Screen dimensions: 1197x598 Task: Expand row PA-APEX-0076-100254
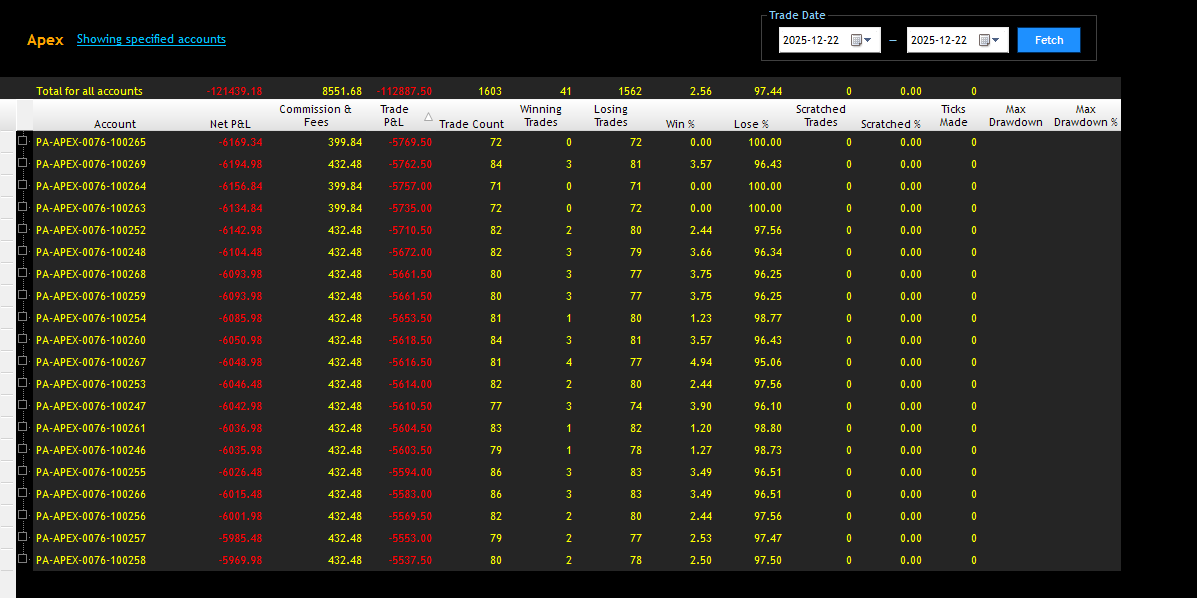(x=23, y=318)
